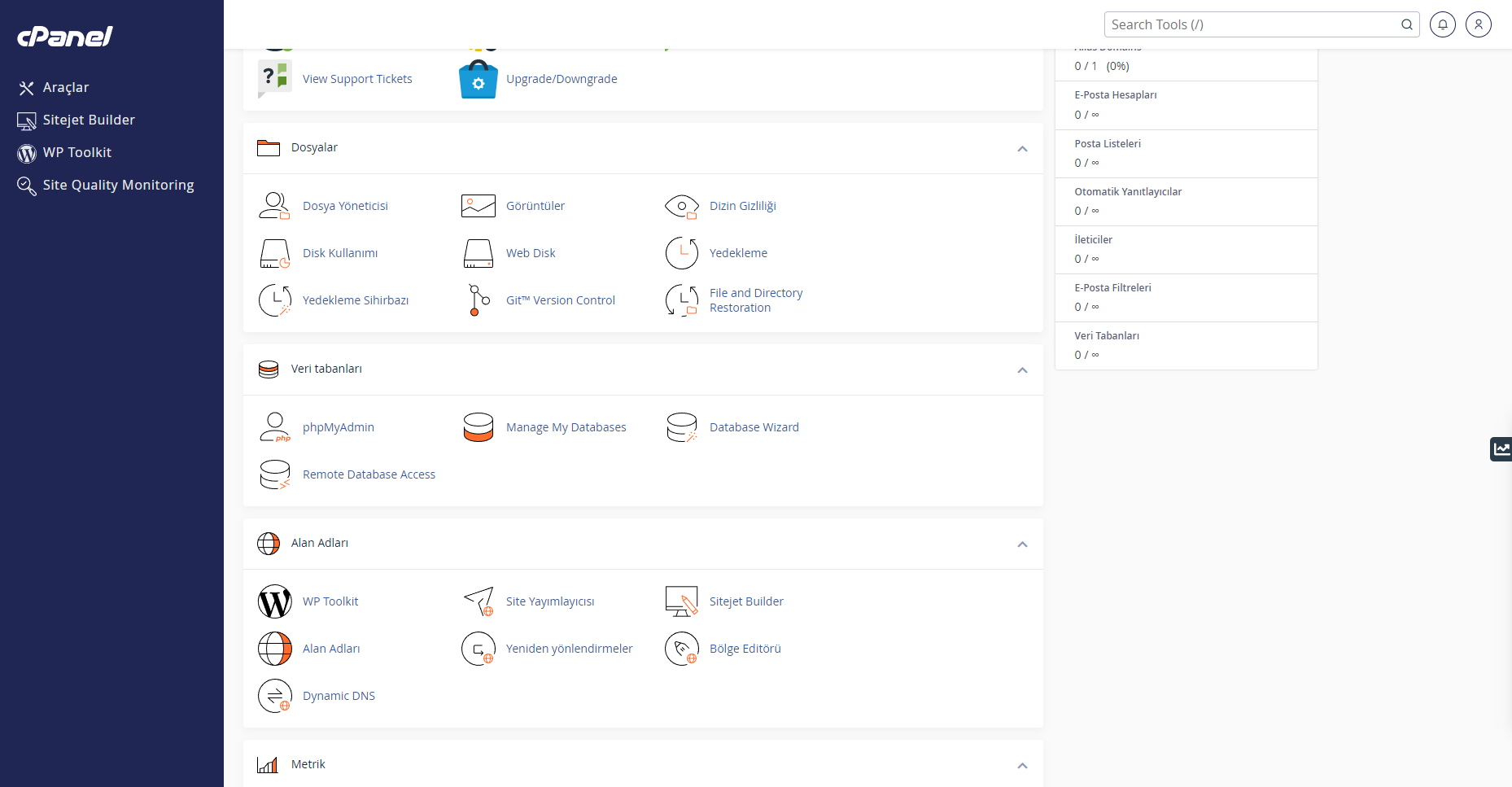Collapse the Alan Adları section
The height and width of the screenshot is (787, 1512).
tap(1022, 544)
